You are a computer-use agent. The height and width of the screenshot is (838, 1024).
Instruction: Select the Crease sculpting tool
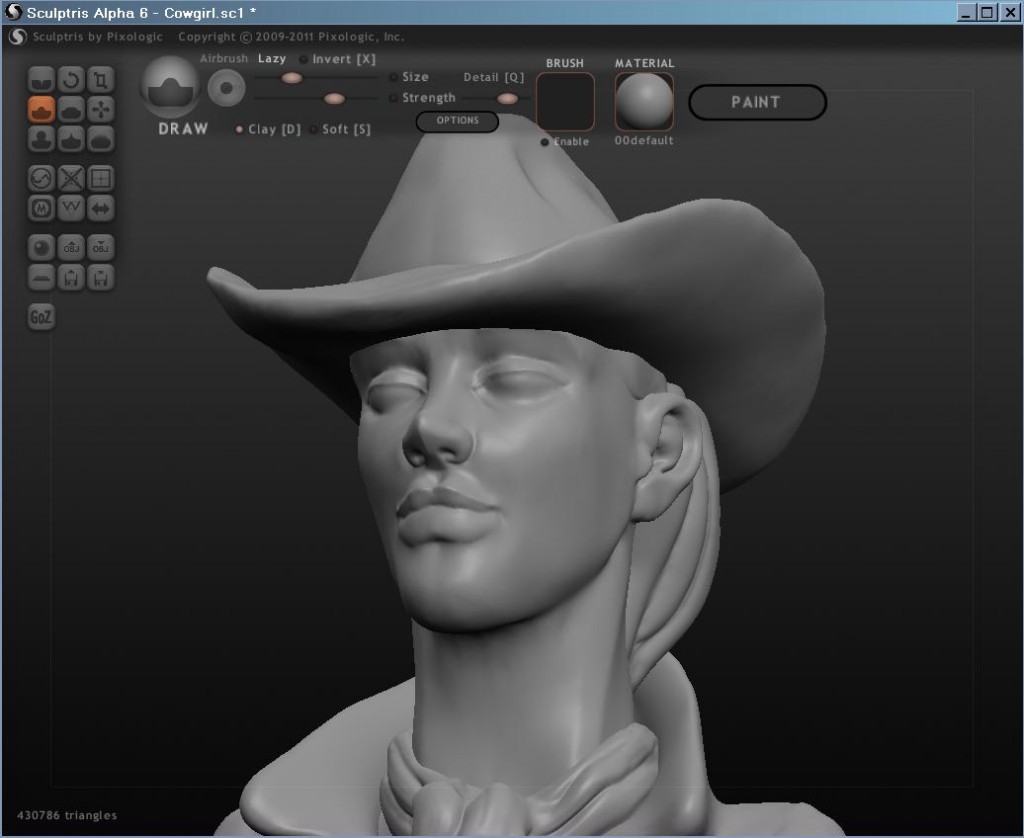pos(41,79)
